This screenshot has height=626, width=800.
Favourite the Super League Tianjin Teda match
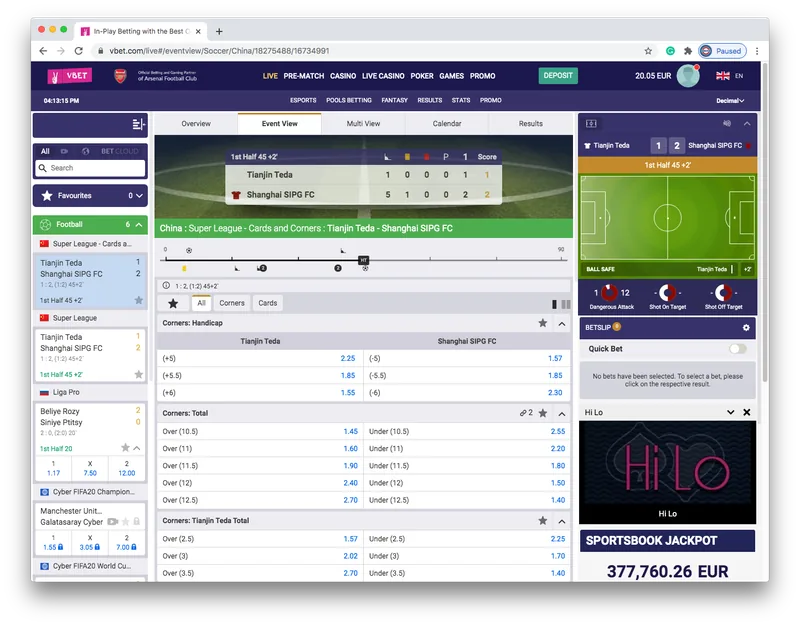pos(138,374)
